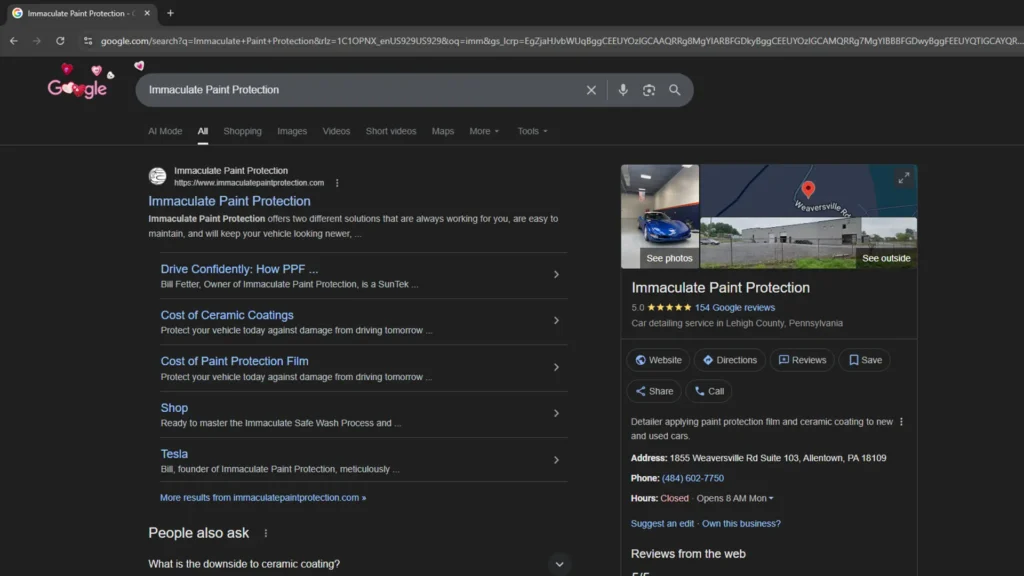
Task: Expand the ceramic coating downside question
Action: pyautogui.click(x=562, y=563)
